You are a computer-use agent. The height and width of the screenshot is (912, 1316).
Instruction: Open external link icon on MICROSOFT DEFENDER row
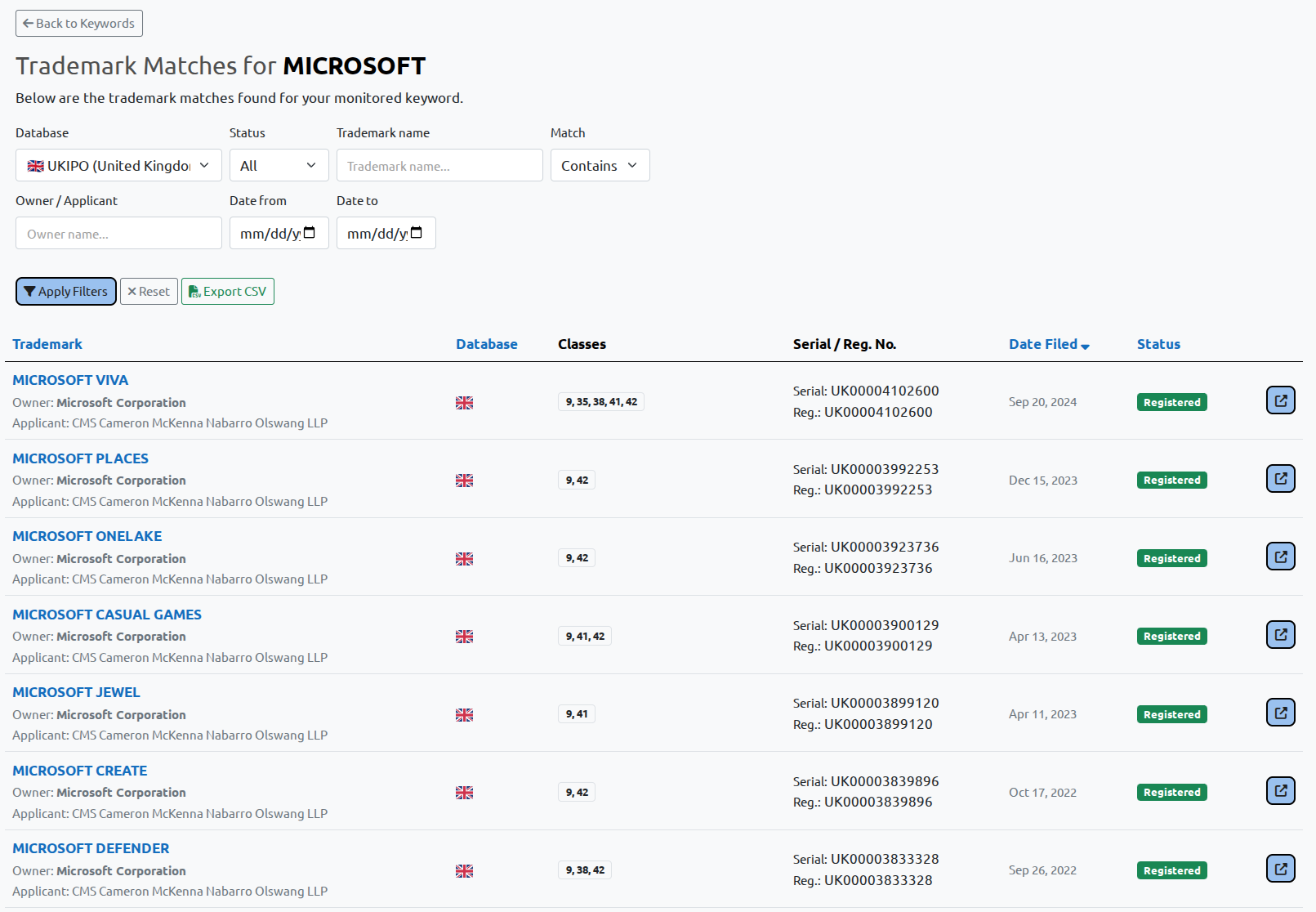(x=1280, y=868)
